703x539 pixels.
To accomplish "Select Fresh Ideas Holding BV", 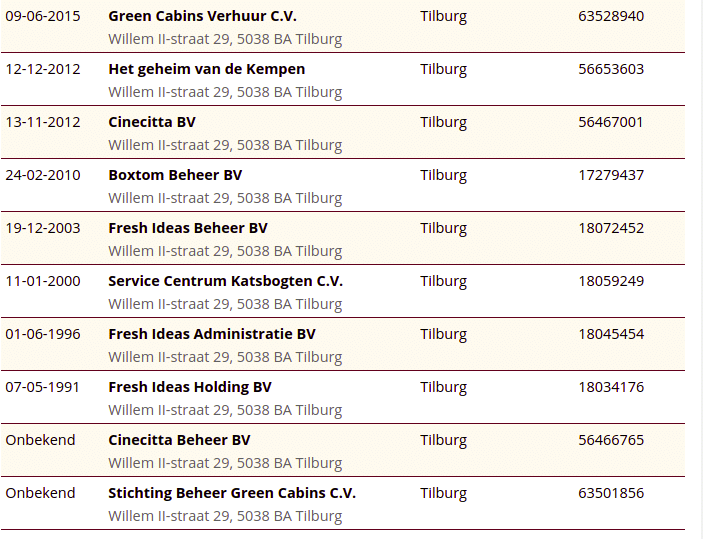I will point(190,387).
